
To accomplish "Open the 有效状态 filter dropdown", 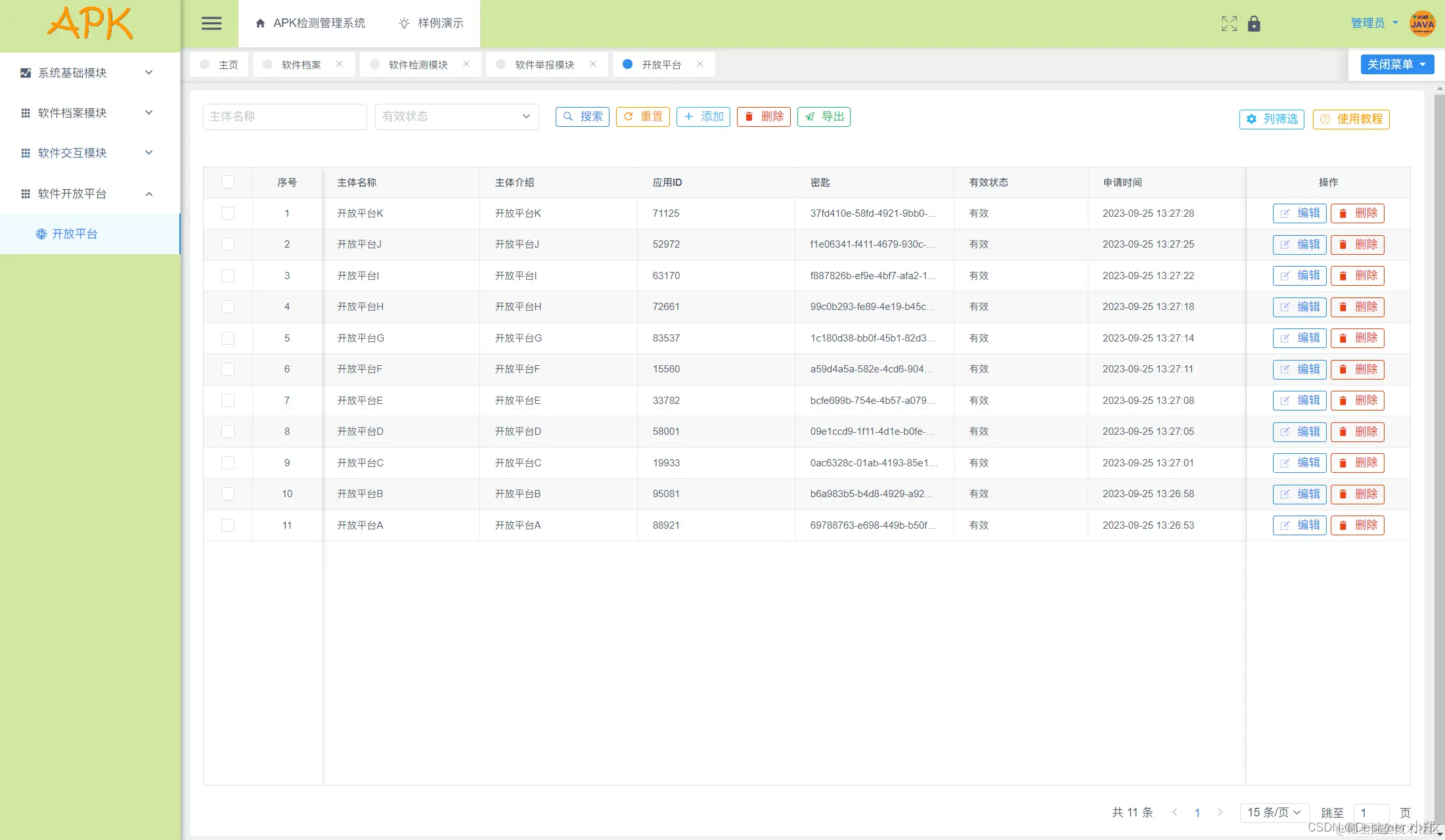I will tap(456, 116).
